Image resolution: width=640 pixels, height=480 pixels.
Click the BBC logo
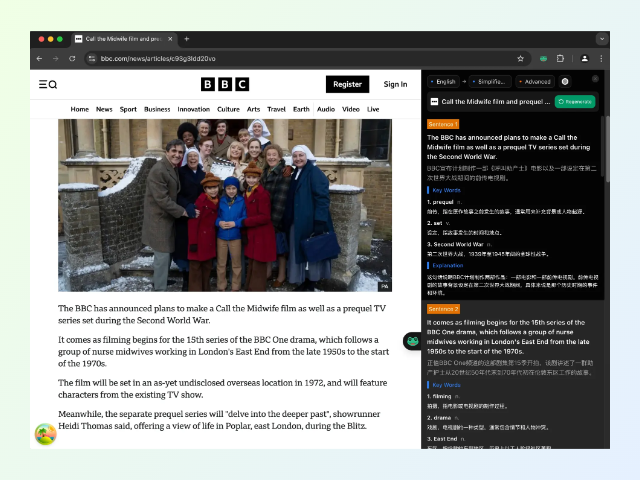click(x=225, y=84)
